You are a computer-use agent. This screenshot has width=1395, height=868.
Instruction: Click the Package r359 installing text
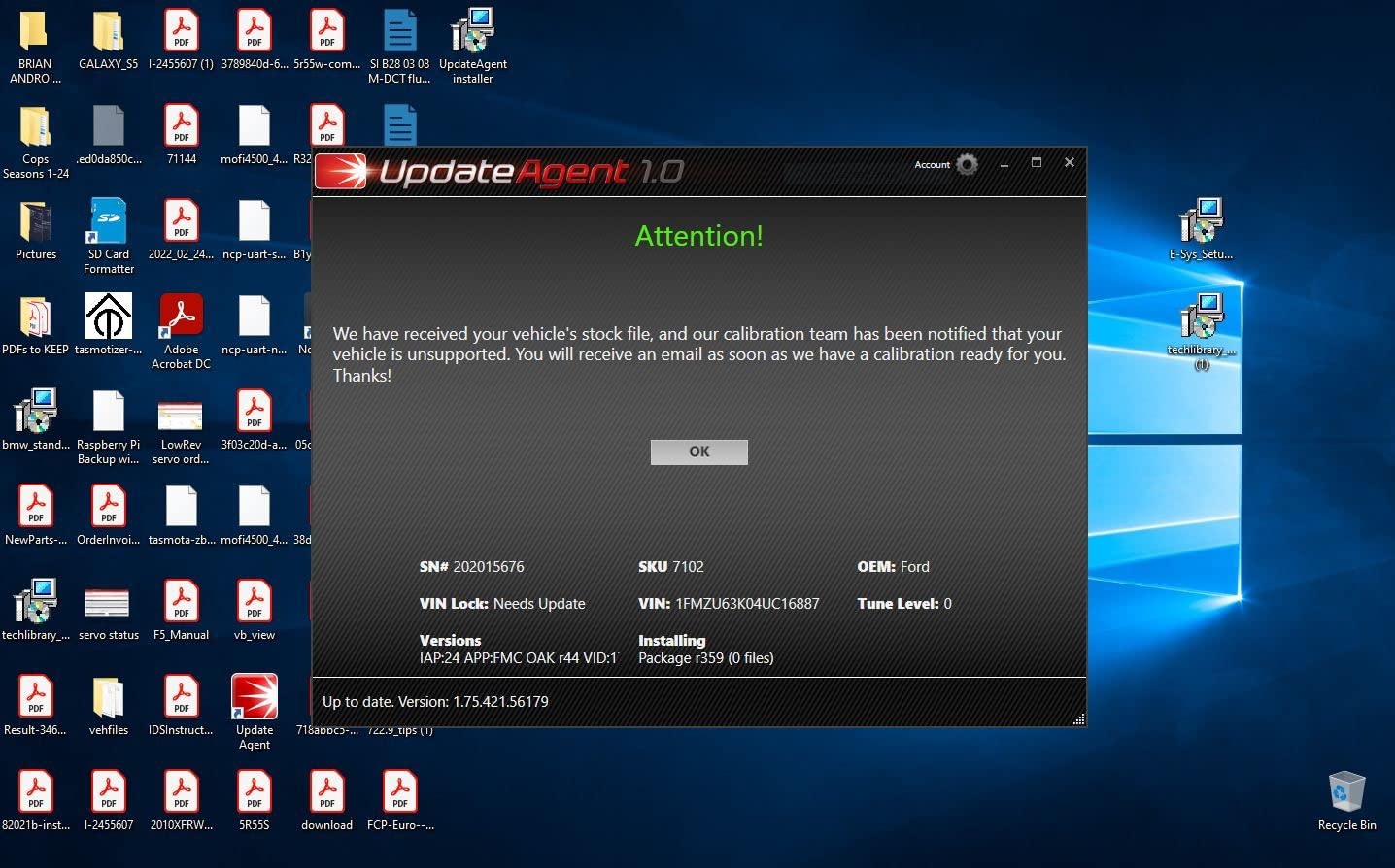[706, 658]
